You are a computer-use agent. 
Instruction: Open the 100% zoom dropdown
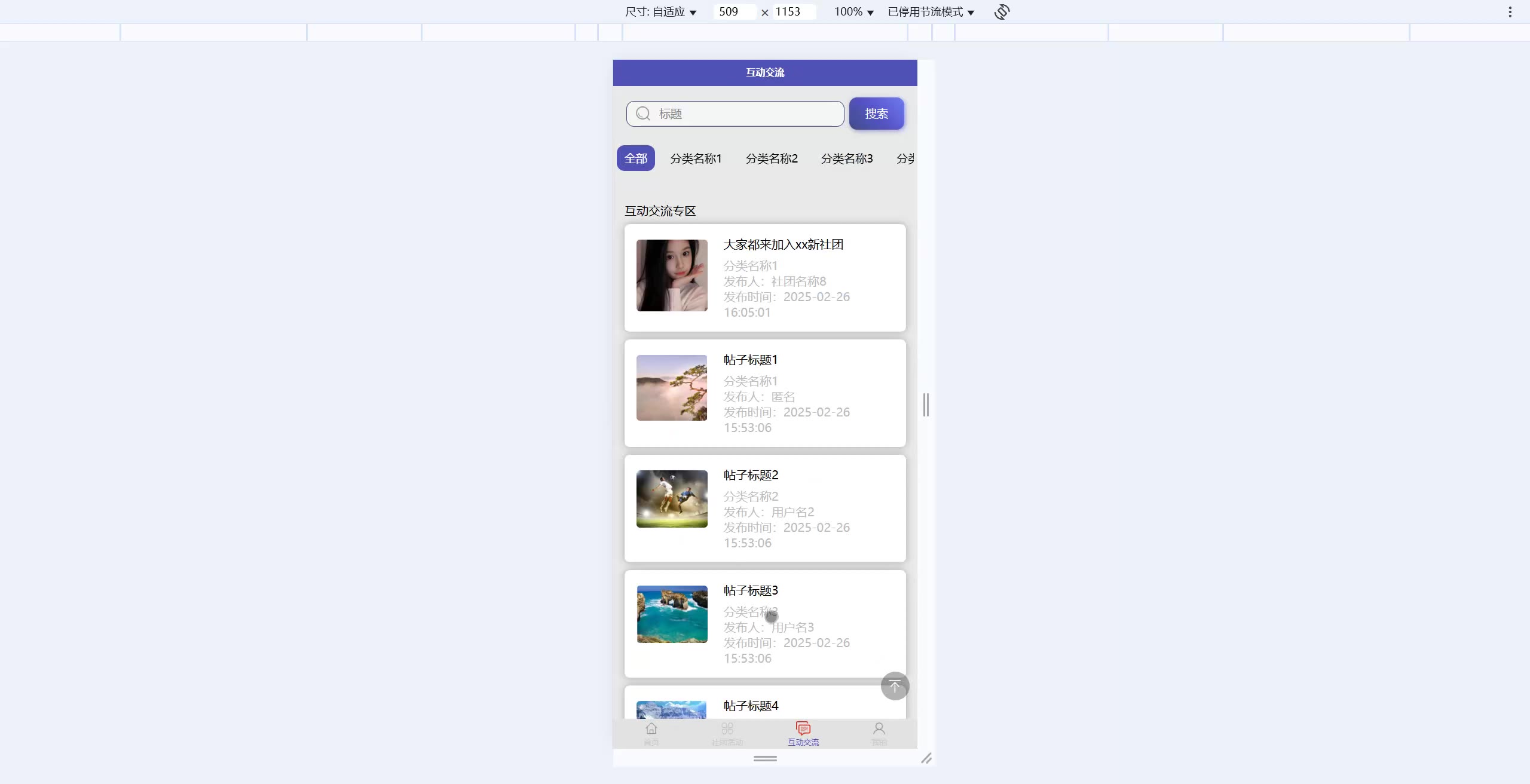853,12
